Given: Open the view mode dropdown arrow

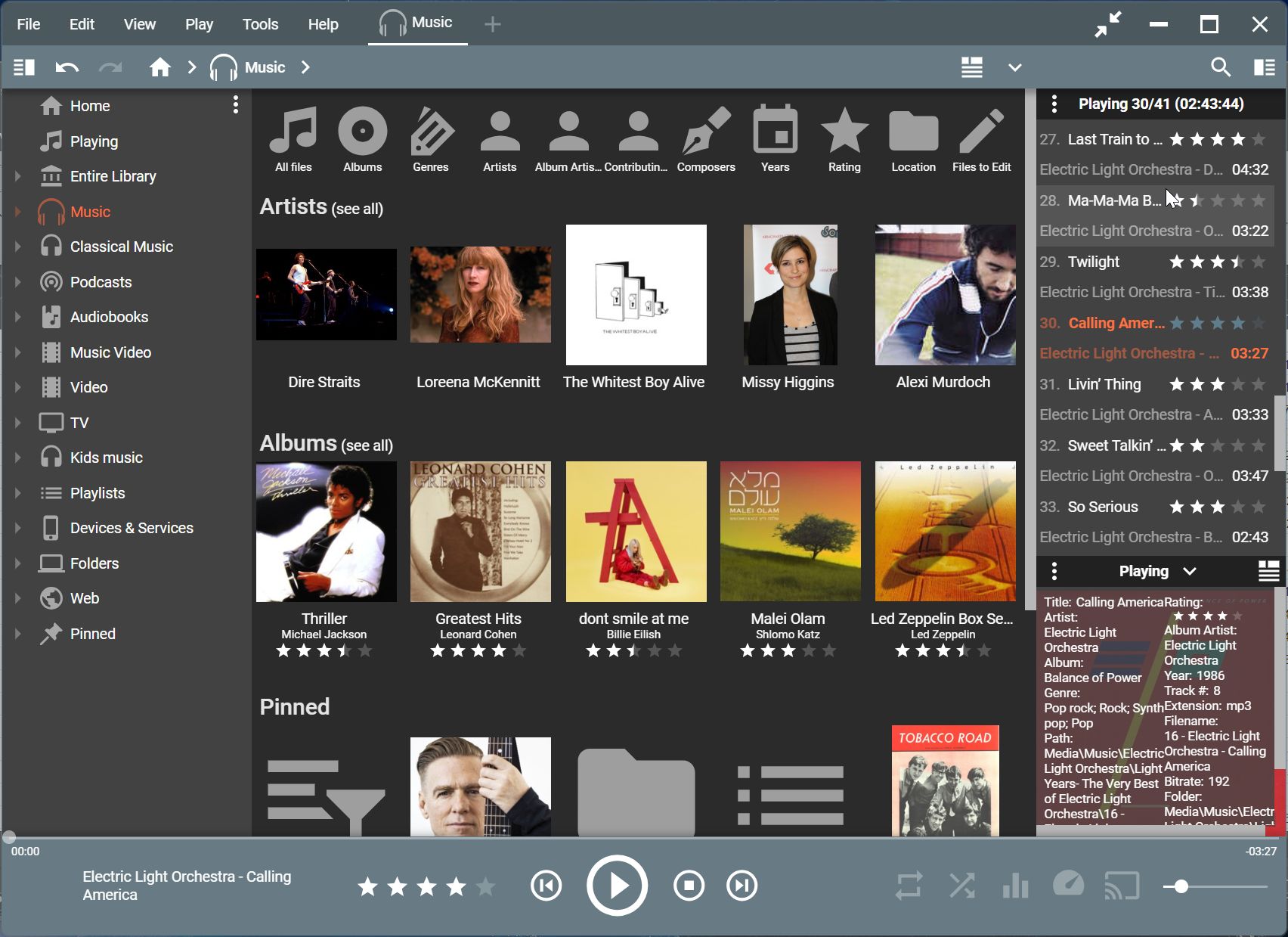Looking at the screenshot, I should (1014, 67).
